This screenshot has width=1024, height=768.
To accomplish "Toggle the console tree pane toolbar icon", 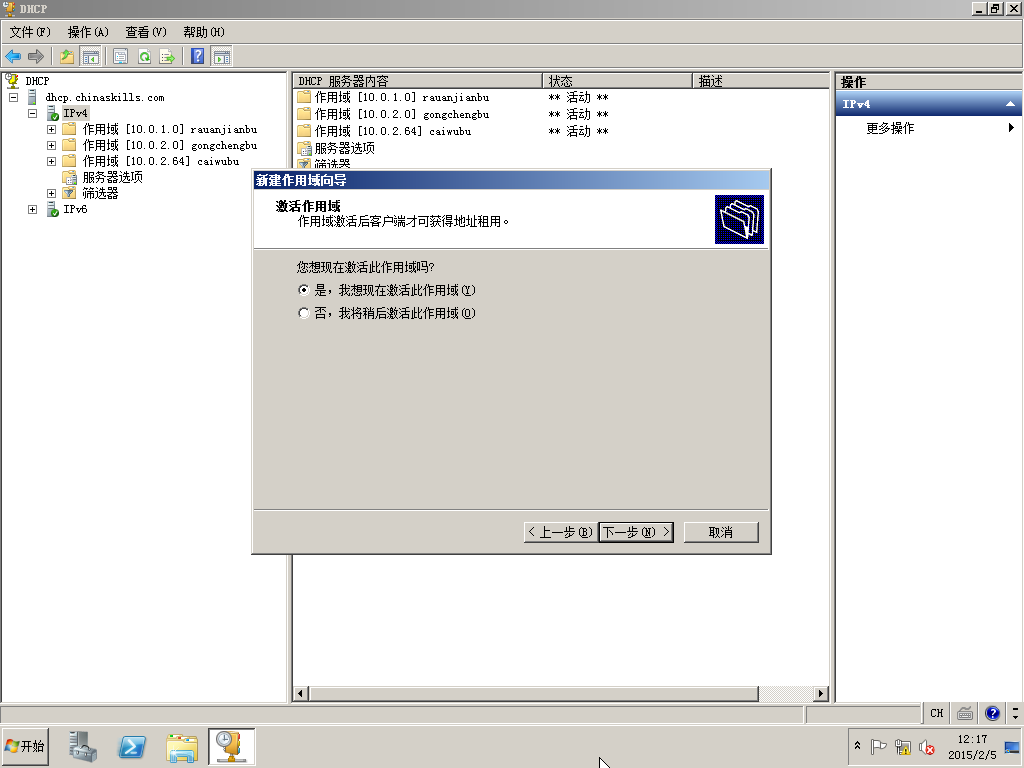I will click(90, 57).
